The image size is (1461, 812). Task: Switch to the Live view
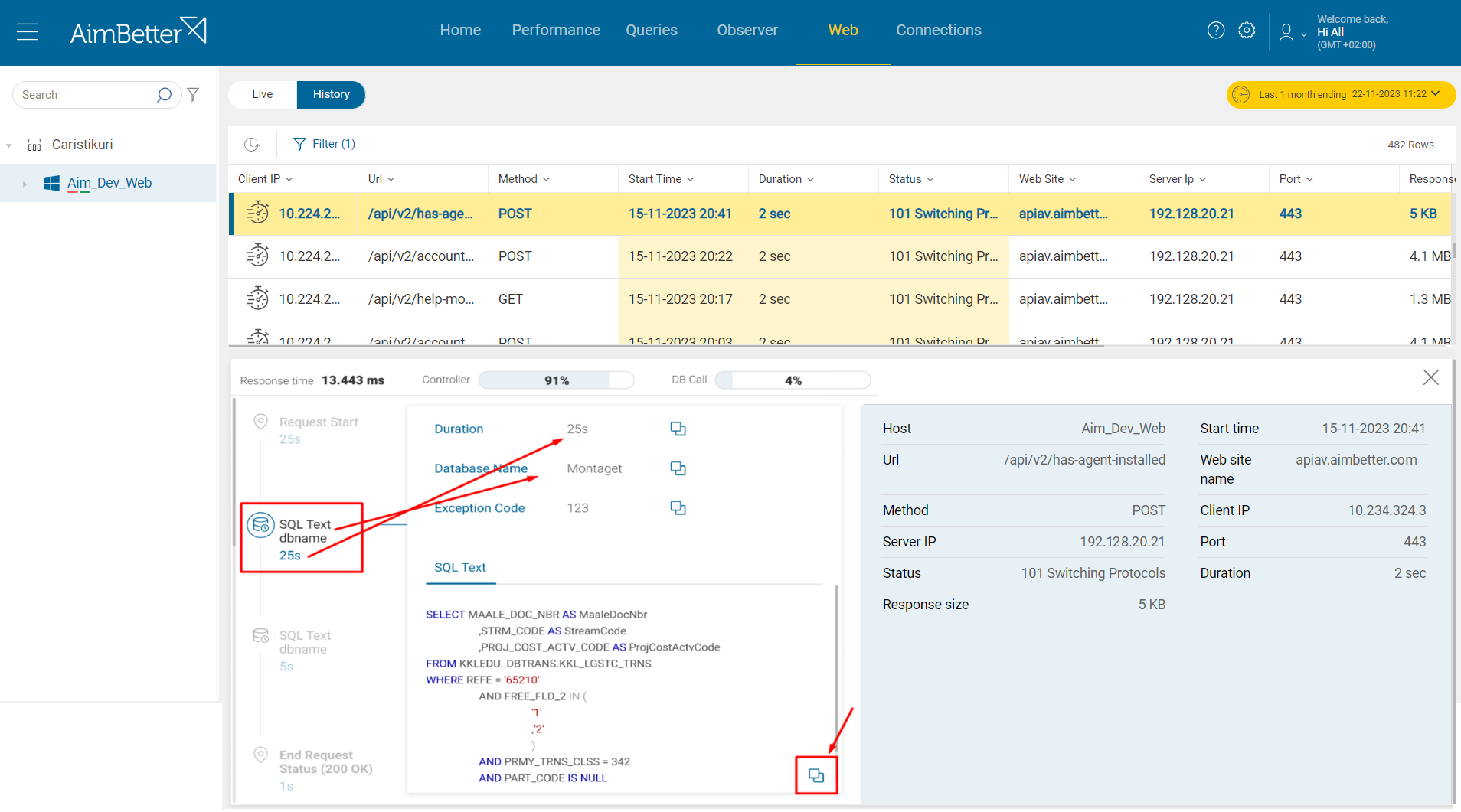[x=261, y=94]
